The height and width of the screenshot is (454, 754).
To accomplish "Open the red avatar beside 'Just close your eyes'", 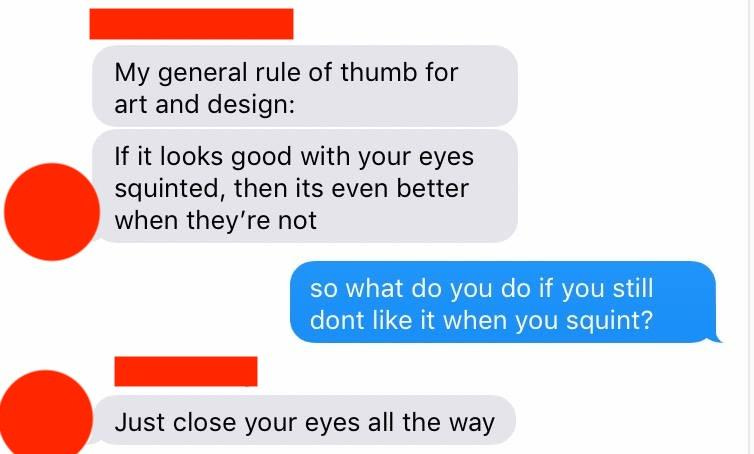I will tap(45, 412).
